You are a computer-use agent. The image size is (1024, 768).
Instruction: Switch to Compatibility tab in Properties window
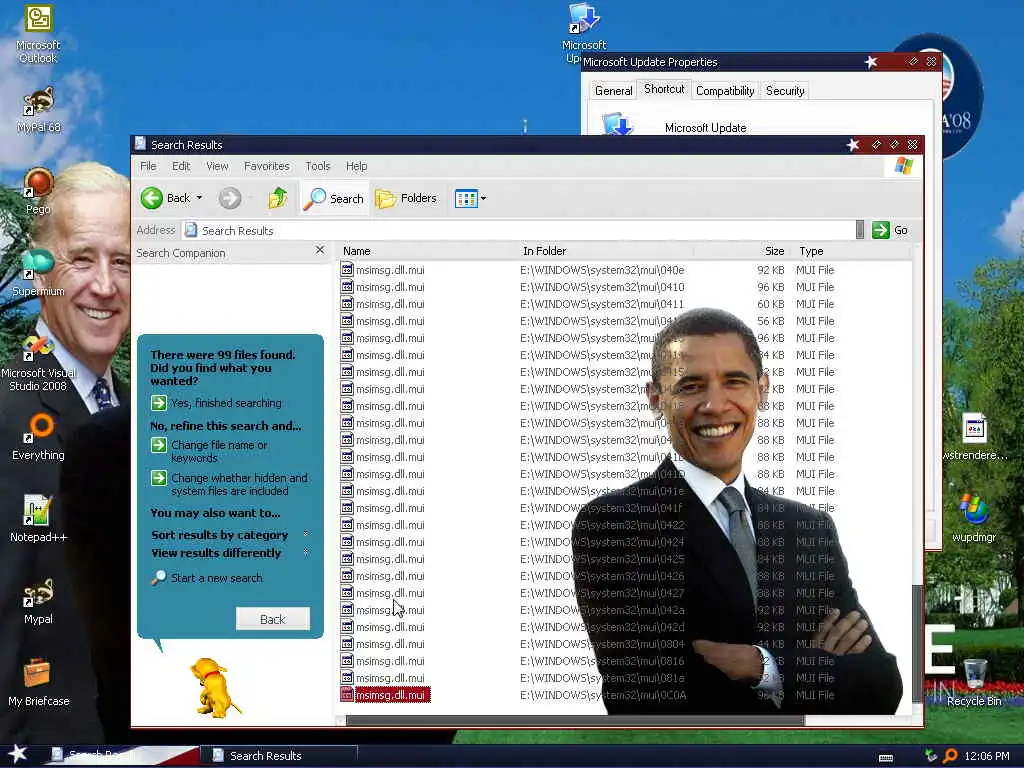coord(725,91)
